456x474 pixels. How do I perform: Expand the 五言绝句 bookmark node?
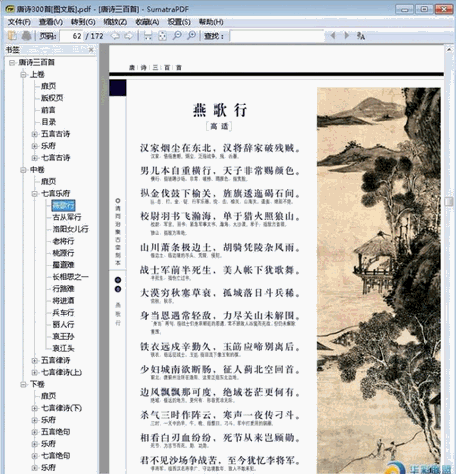[x=34, y=432]
